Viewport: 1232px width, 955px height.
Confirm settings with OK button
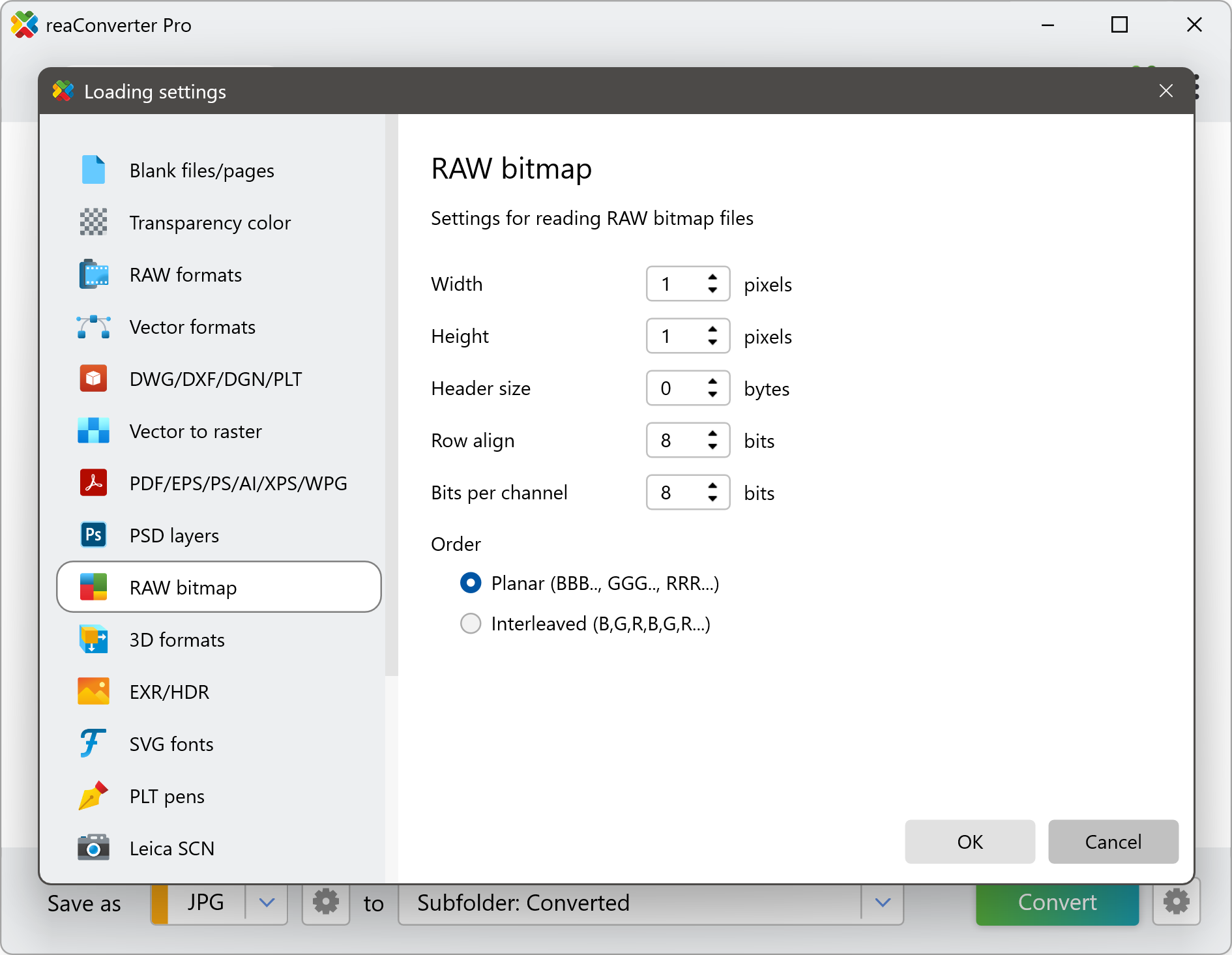click(x=969, y=842)
